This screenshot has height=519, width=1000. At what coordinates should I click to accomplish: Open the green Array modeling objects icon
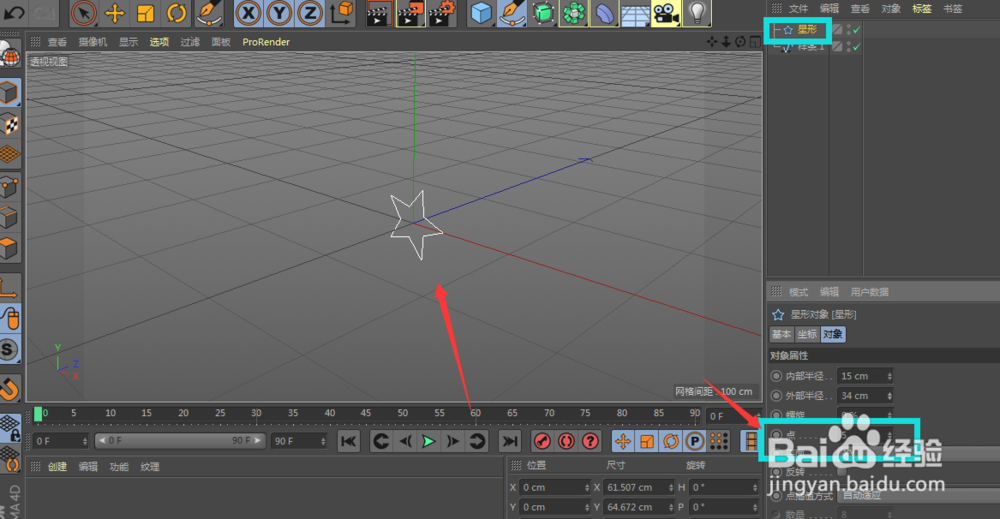click(573, 13)
